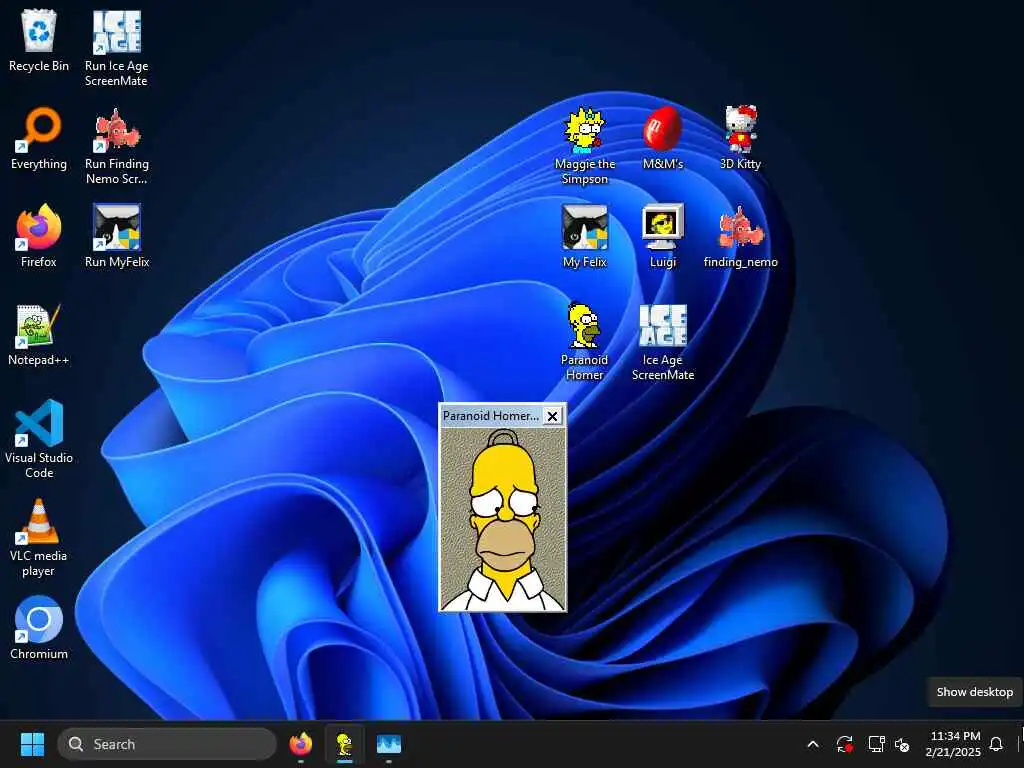Select VLC media player shortcut
The height and width of the screenshot is (768, 1024).
pos(39,537)
